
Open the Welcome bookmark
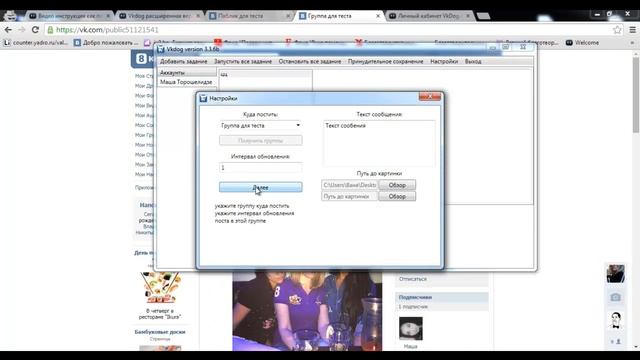click(x=582, y=42)
